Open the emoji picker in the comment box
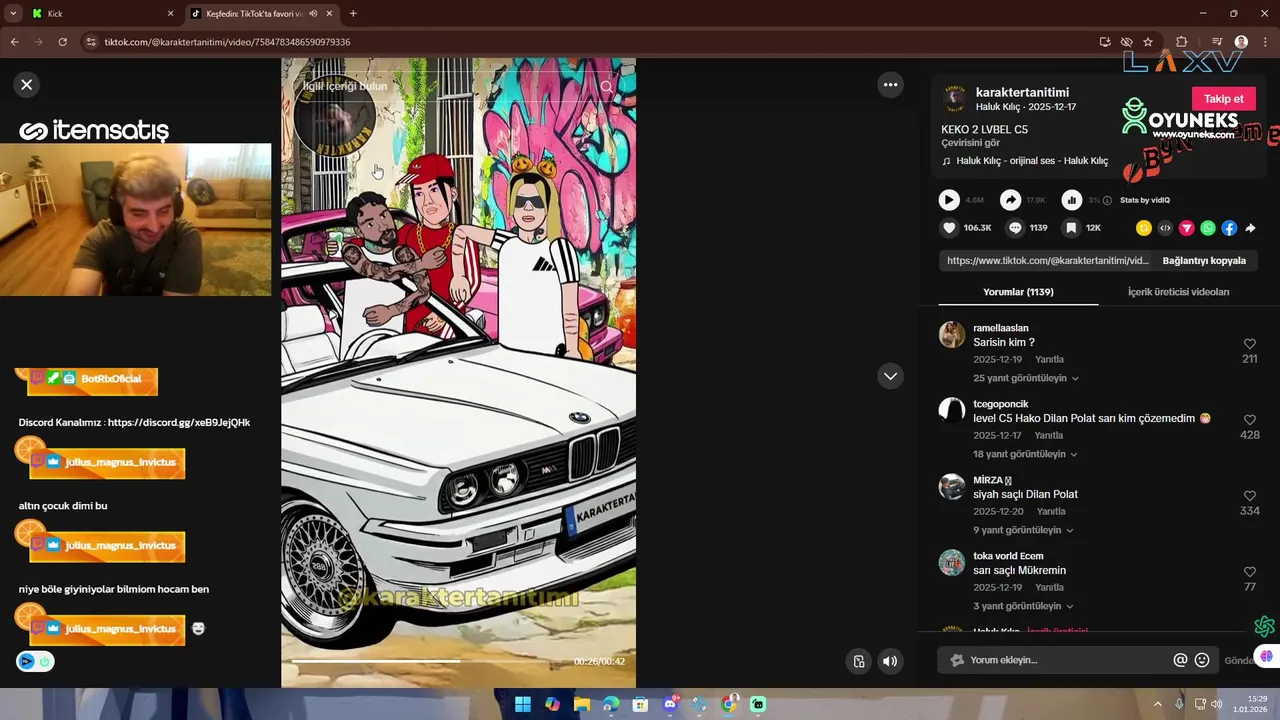 [1202, 660]
